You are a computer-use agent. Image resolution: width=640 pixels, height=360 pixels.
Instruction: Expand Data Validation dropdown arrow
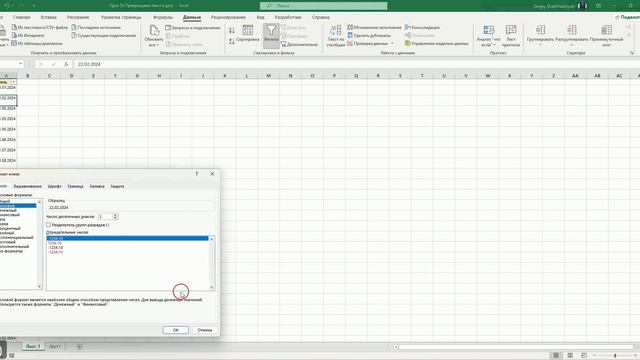pyautogui.click(x=392, y=43)
